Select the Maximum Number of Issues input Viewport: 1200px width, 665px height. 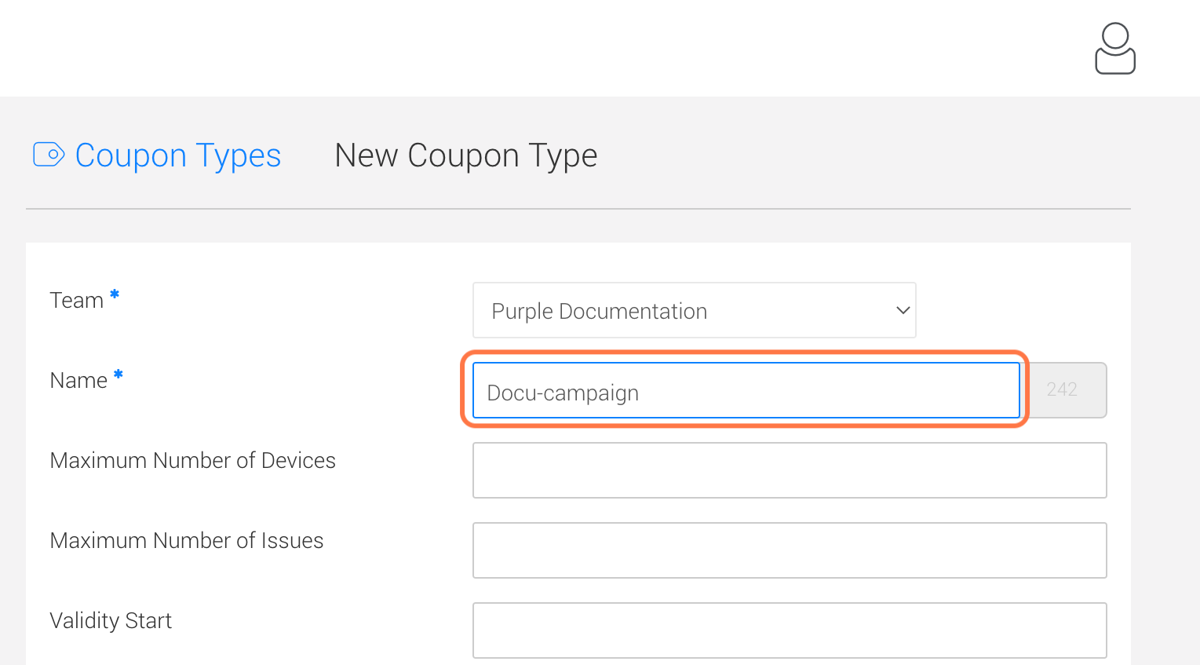coord(790,550)
